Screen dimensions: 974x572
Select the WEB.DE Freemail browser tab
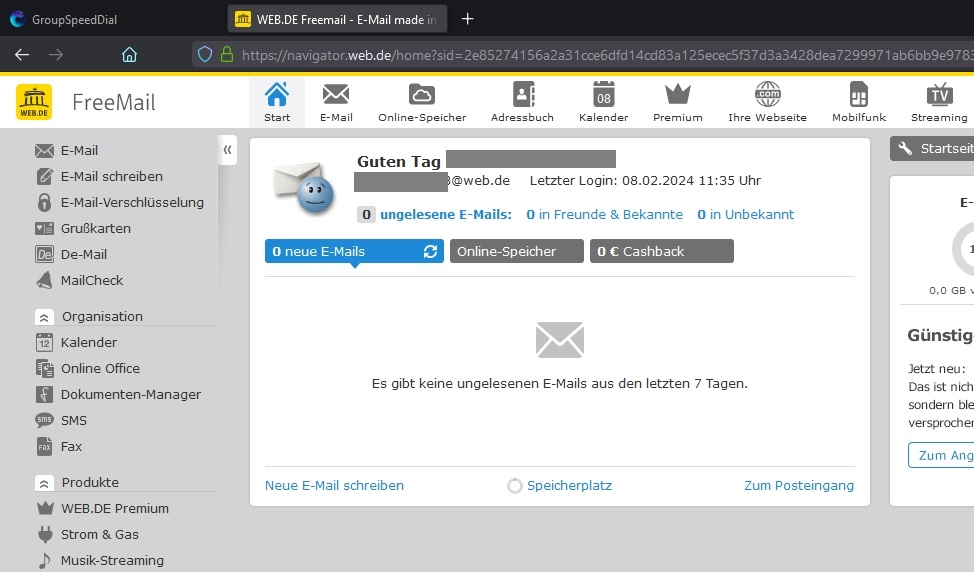338,19
